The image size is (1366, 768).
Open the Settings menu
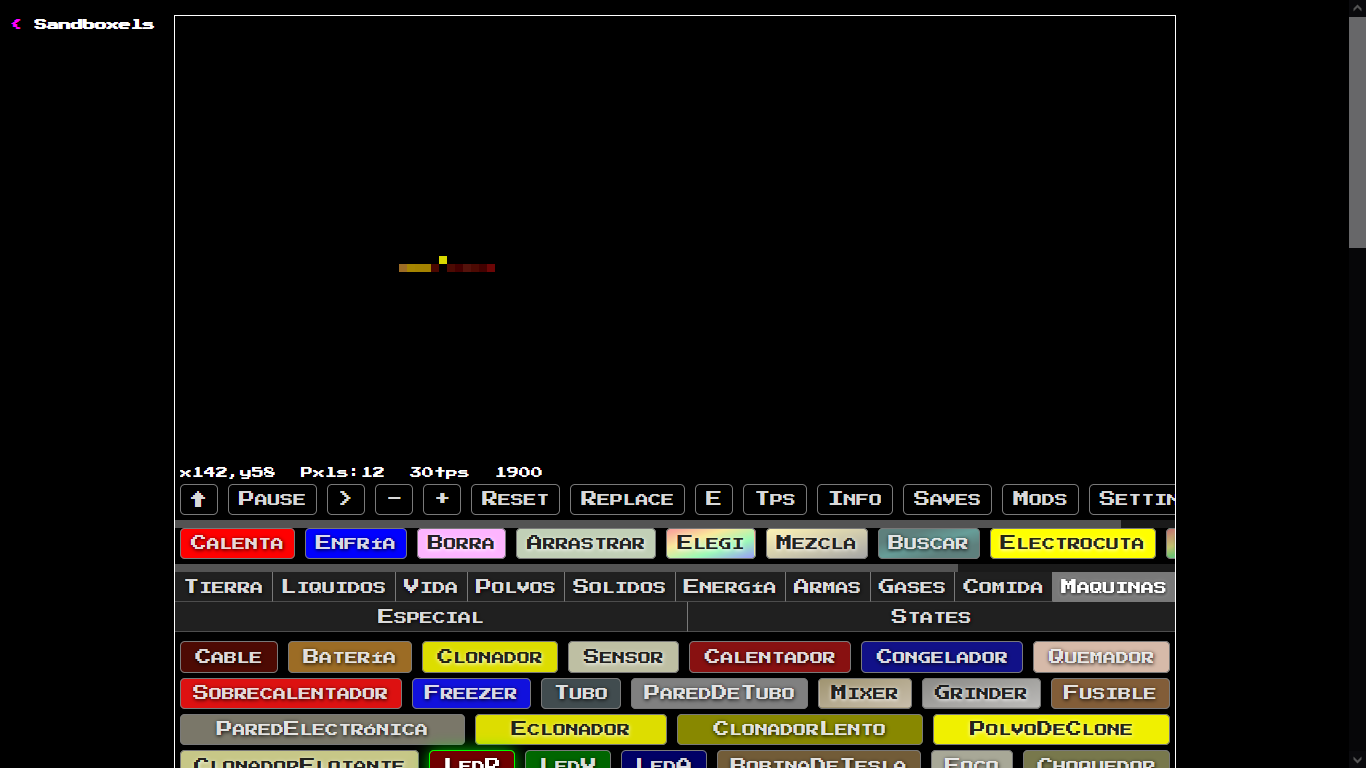(x=1132, y=499)
